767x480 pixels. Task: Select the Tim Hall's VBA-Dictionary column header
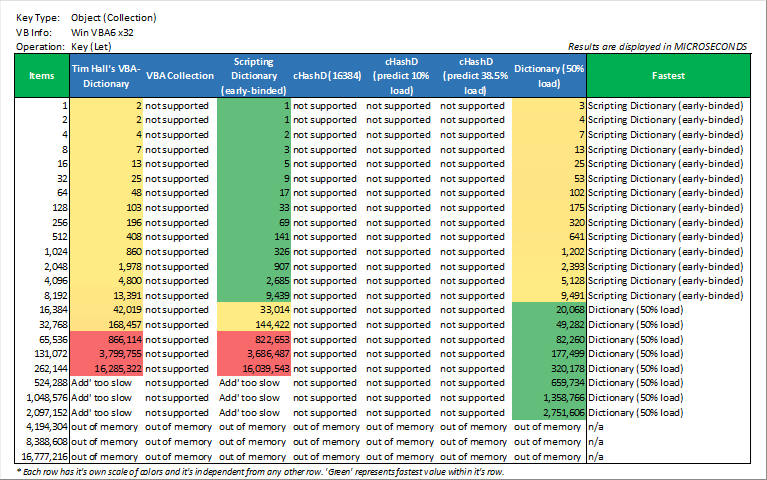(107, 75)
